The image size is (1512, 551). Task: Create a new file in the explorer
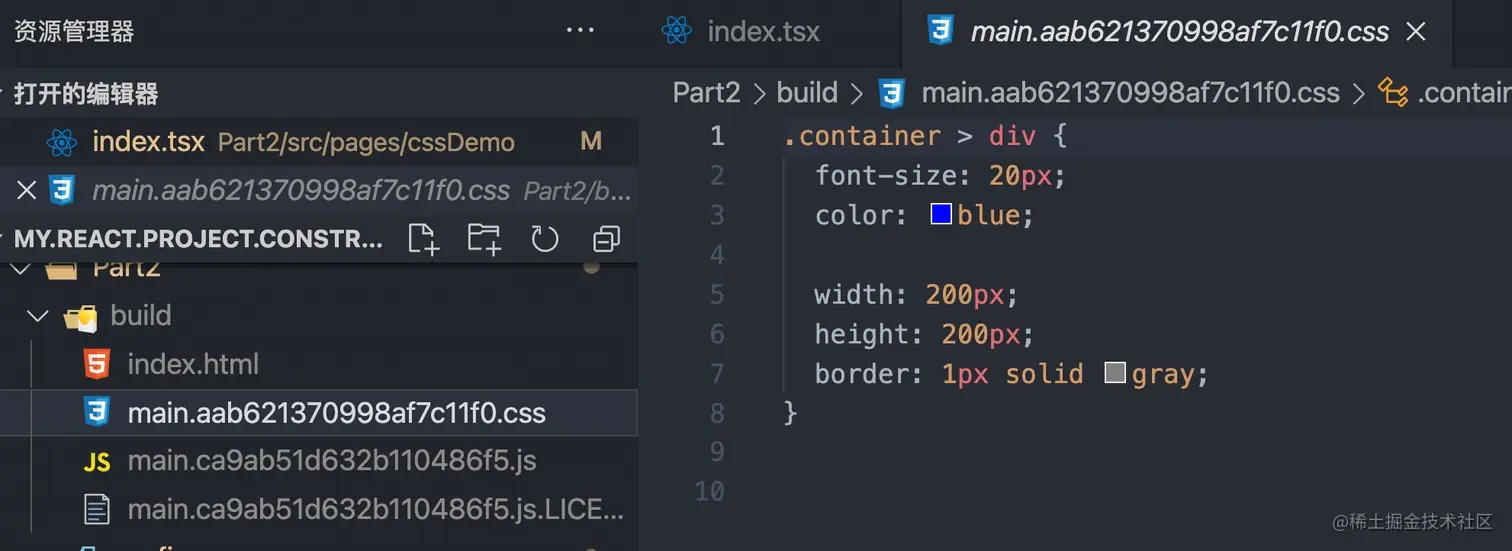[423, 239]
